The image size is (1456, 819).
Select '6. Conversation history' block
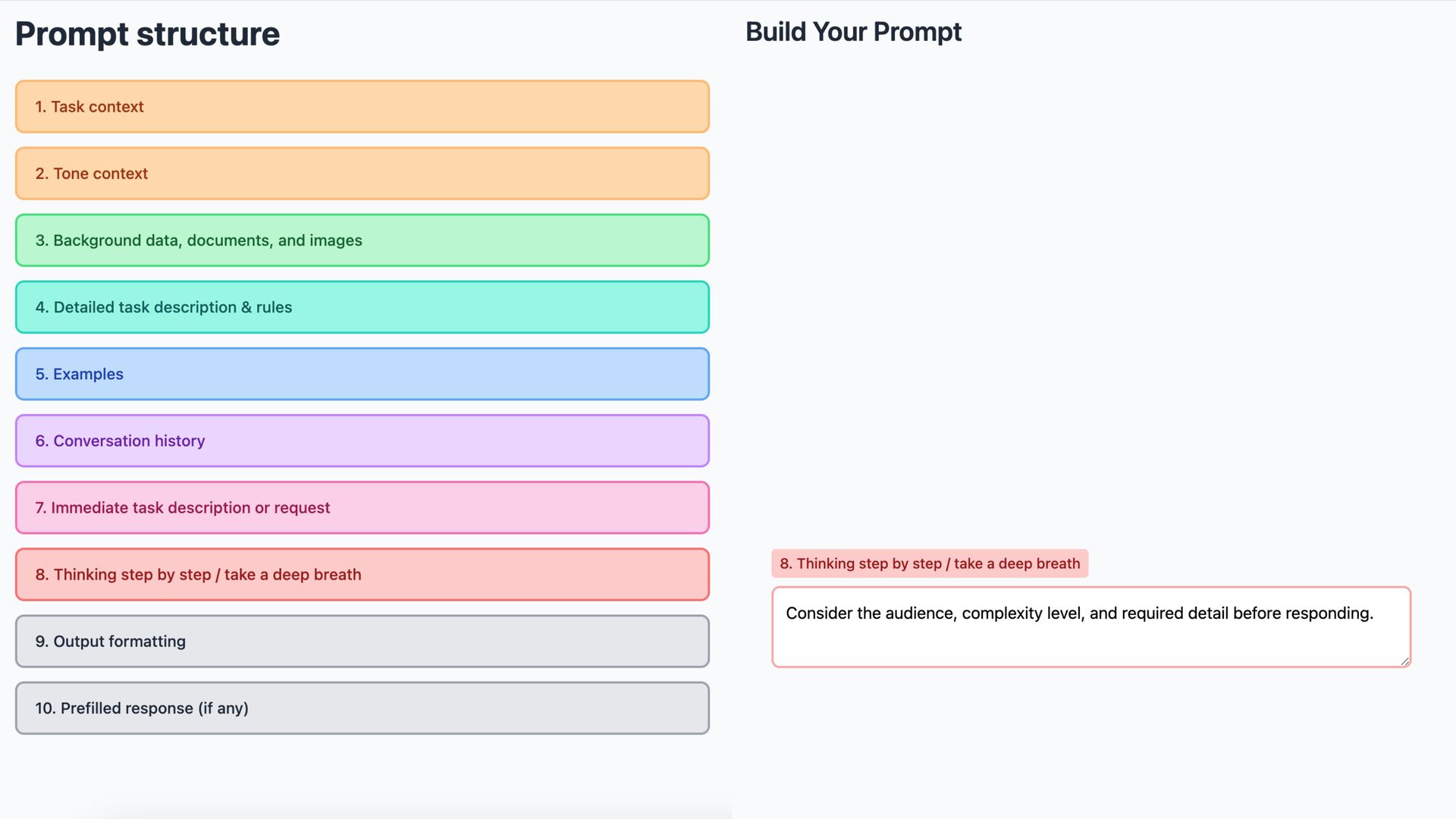362,441
